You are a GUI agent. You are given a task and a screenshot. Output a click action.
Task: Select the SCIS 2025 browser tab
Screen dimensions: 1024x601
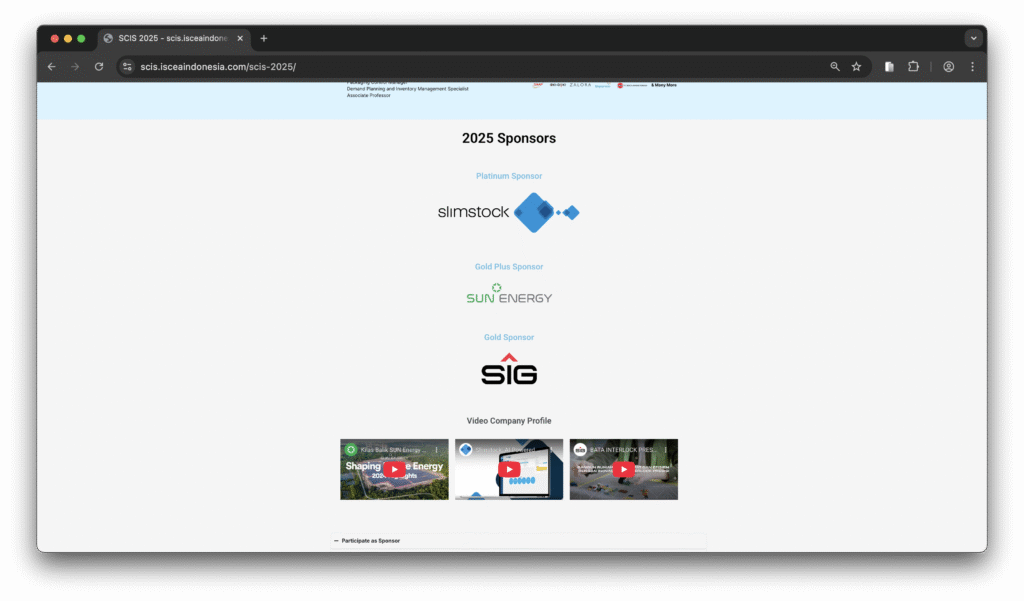(x=170, y=38)
